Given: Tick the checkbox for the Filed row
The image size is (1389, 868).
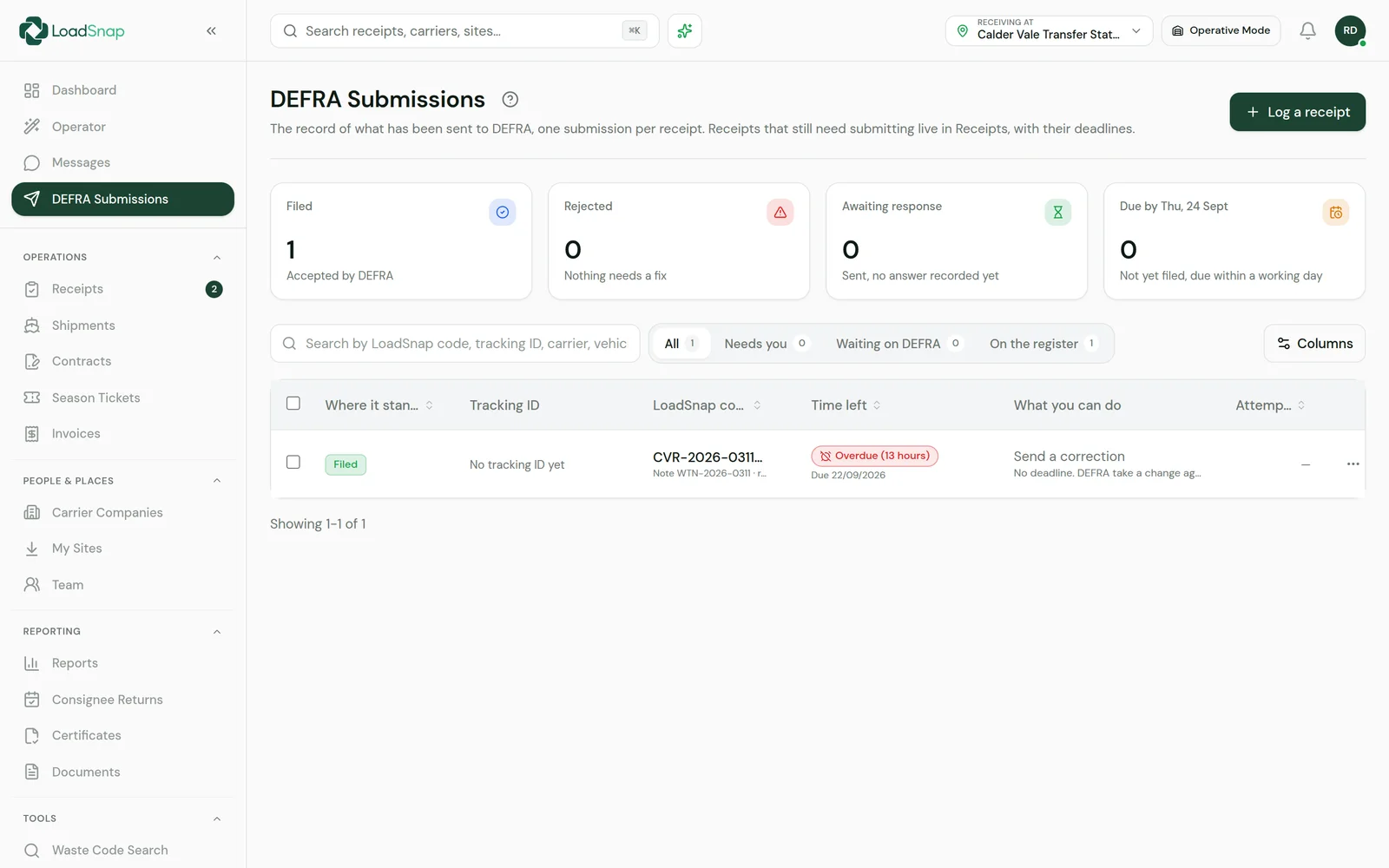Looking at the screenshot, I should [293, 463].
